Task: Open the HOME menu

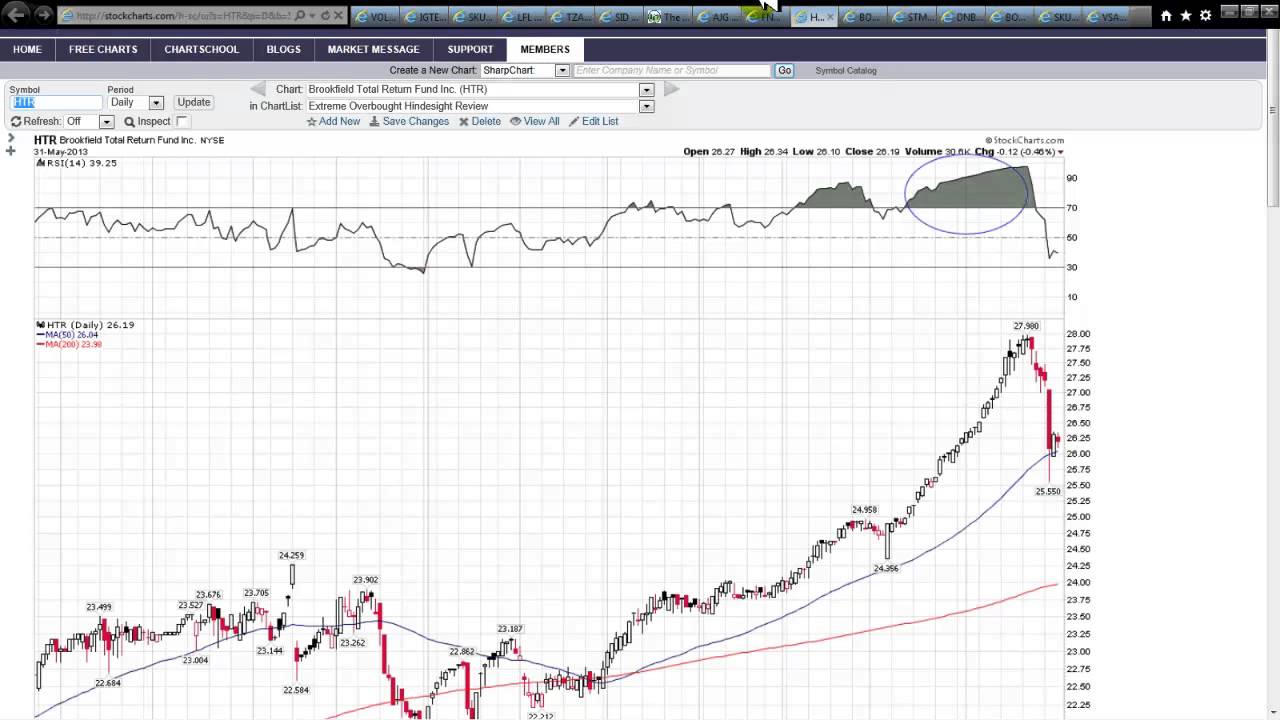Action: [x=27, y=49]
